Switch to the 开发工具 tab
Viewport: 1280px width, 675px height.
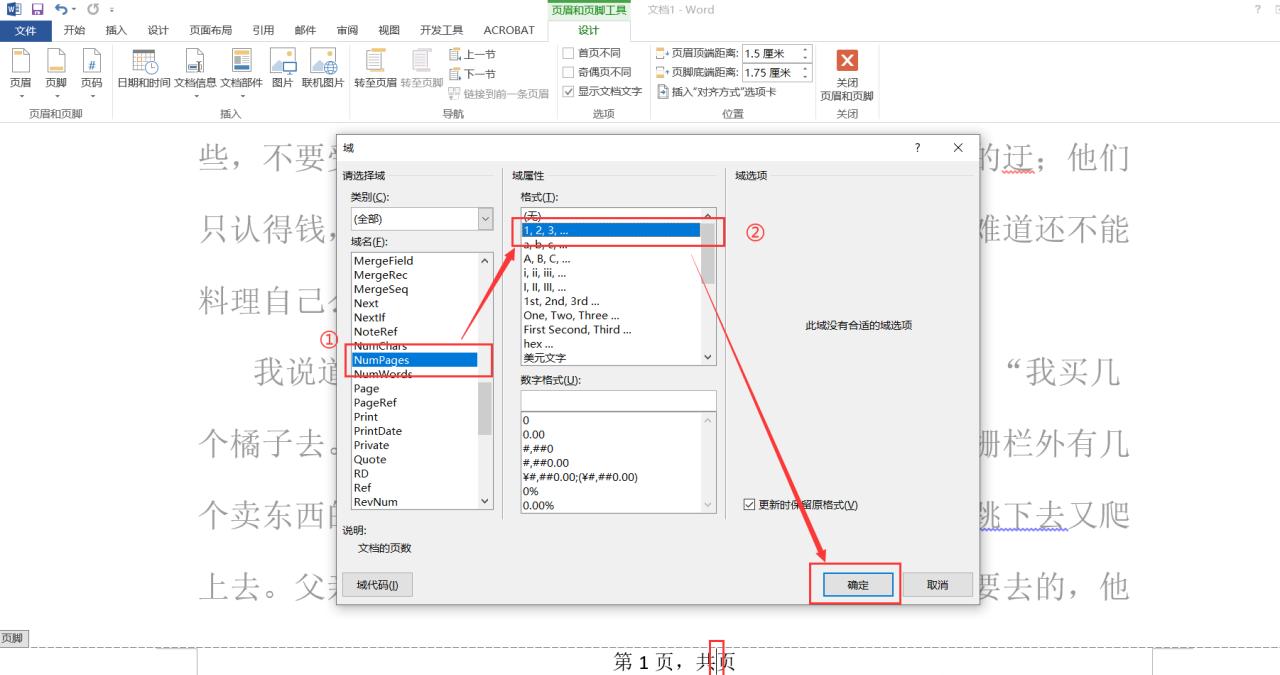[441, 31]
